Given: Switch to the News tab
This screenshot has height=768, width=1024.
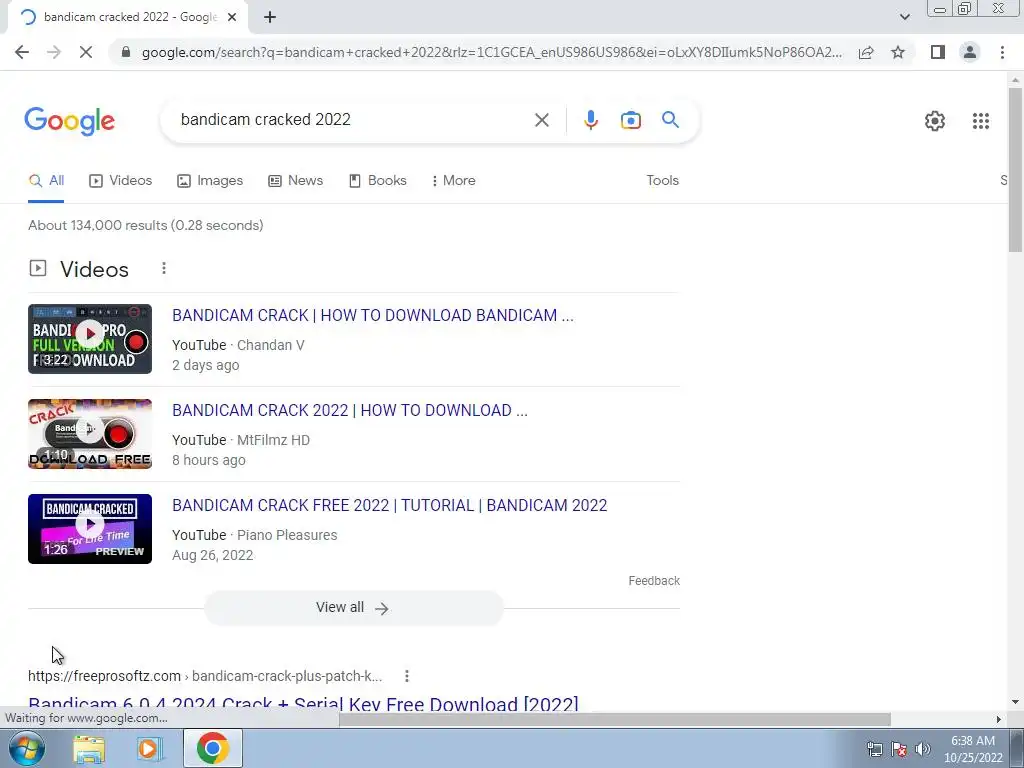Looking at the screenshot, I should (296, 181).
